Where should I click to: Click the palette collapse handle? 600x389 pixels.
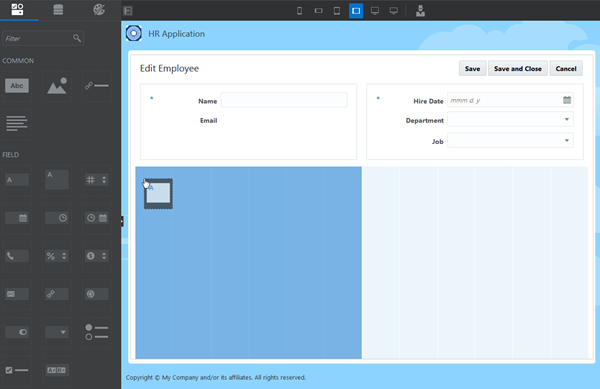(122, 221)
